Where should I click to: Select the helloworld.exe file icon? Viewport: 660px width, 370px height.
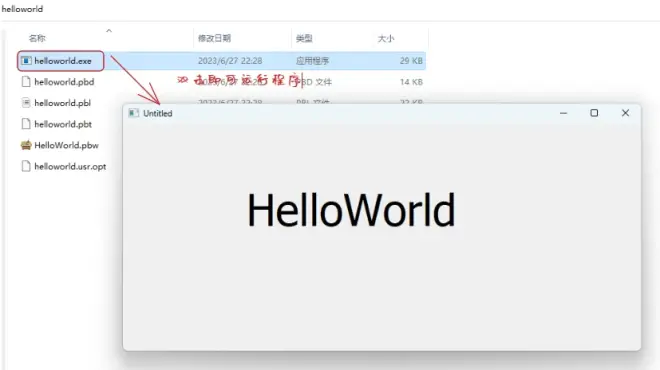point(26,61)
